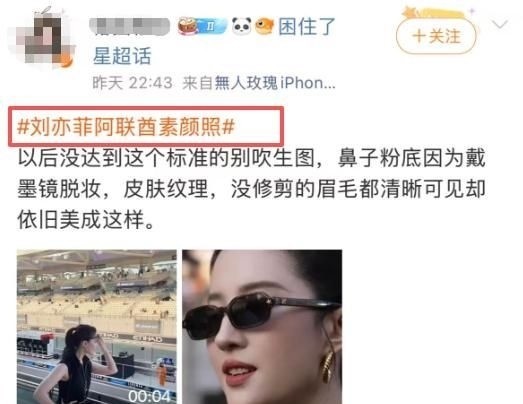Click the 来自無人玫瑰iPhone source label
Viewport: 523px width, 404px height.
(259, 83)
